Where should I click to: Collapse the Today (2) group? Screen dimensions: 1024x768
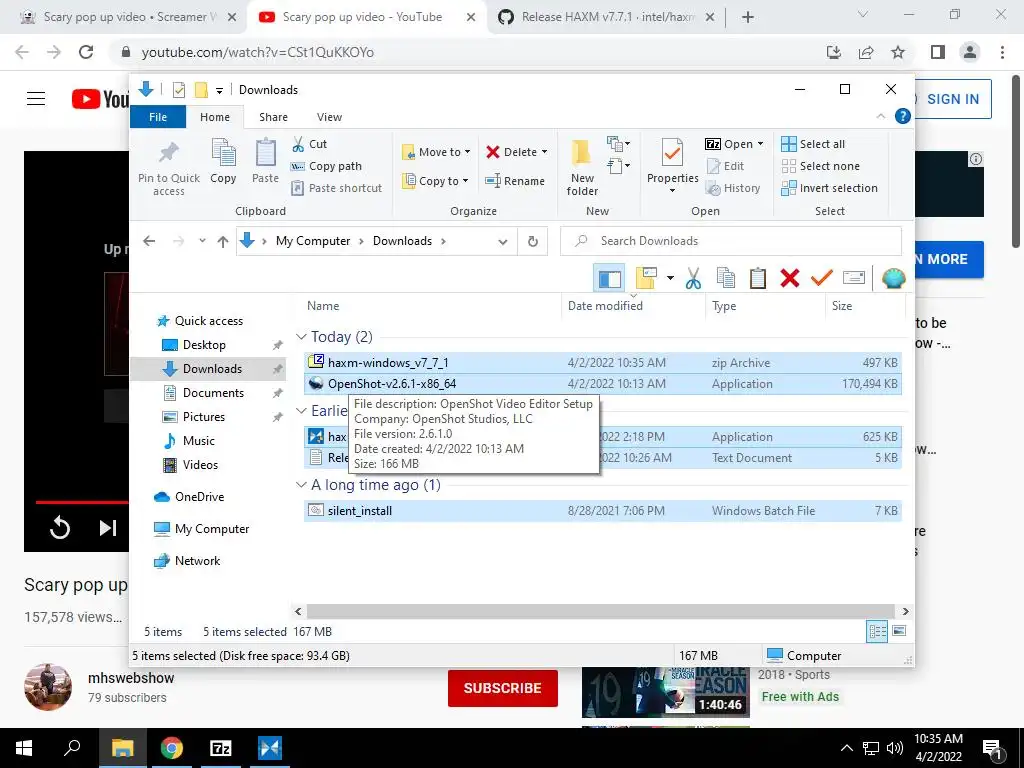[x=301, y=336]
